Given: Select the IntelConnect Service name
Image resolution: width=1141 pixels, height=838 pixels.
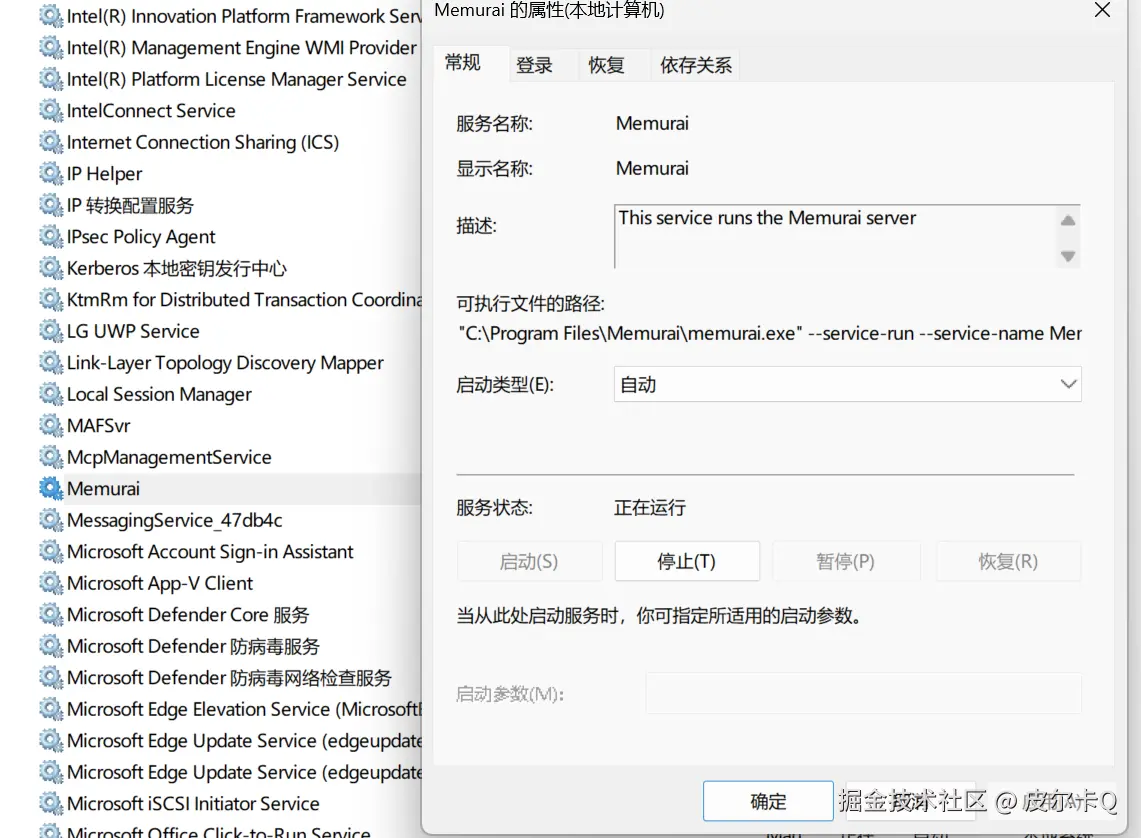Looking at the screenshot, I should click(151, 111).
